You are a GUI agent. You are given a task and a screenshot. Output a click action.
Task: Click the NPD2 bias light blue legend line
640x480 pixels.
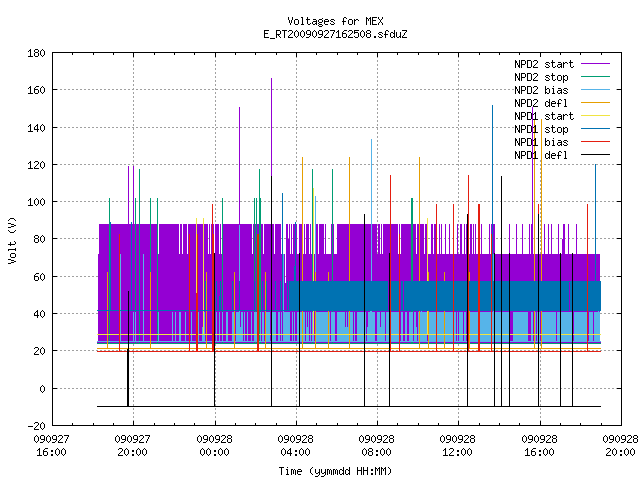[595, 90]
